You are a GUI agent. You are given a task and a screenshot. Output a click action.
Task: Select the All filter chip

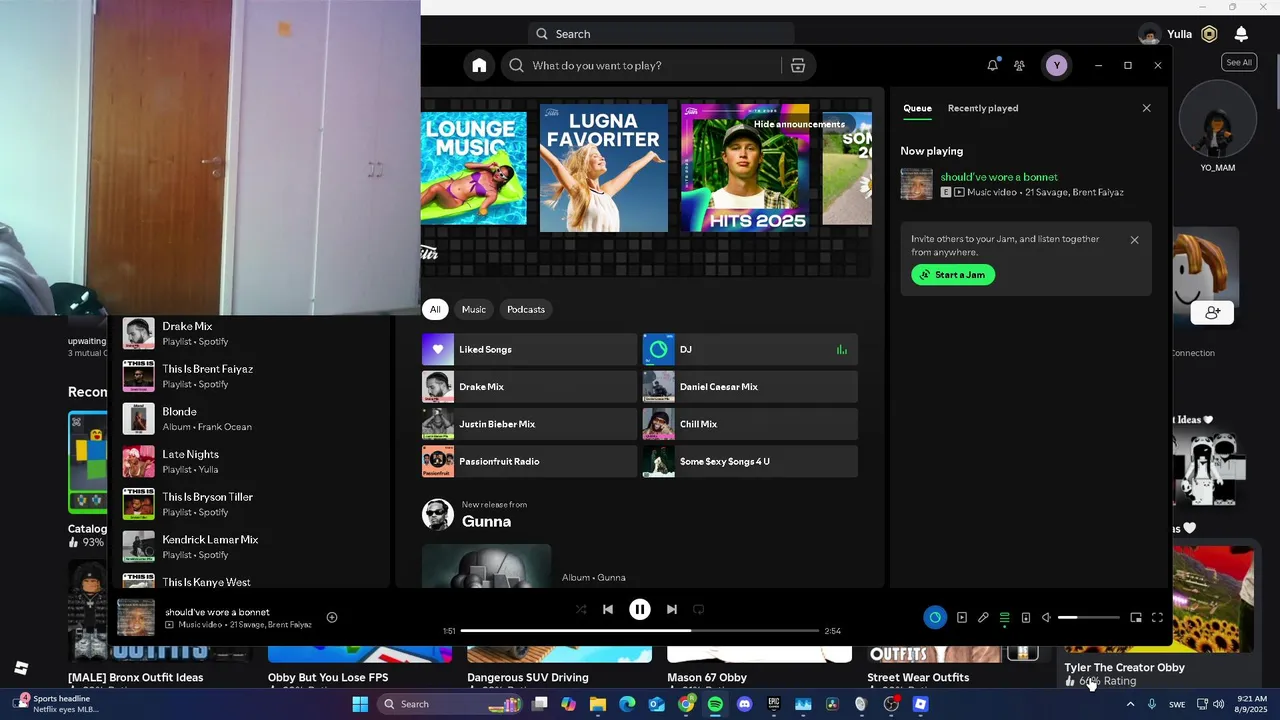[435, 309]
